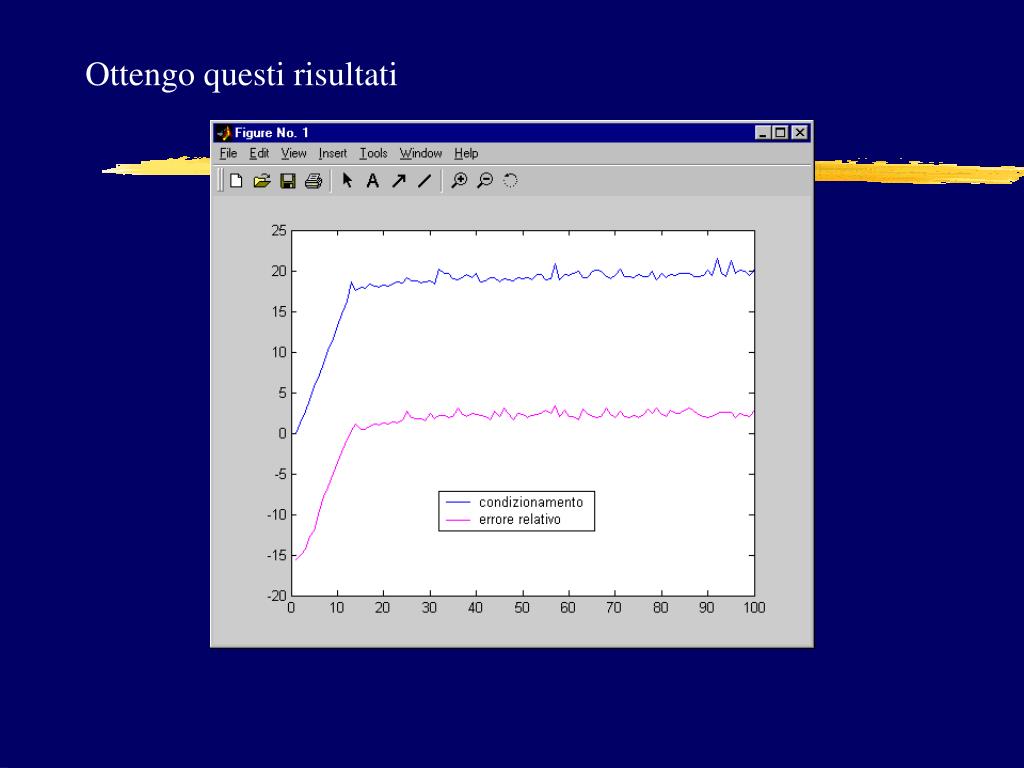This screenshot has width=1024, height=768.
Task: Click the y-axis label -15
Action: [x=277, y=555]
